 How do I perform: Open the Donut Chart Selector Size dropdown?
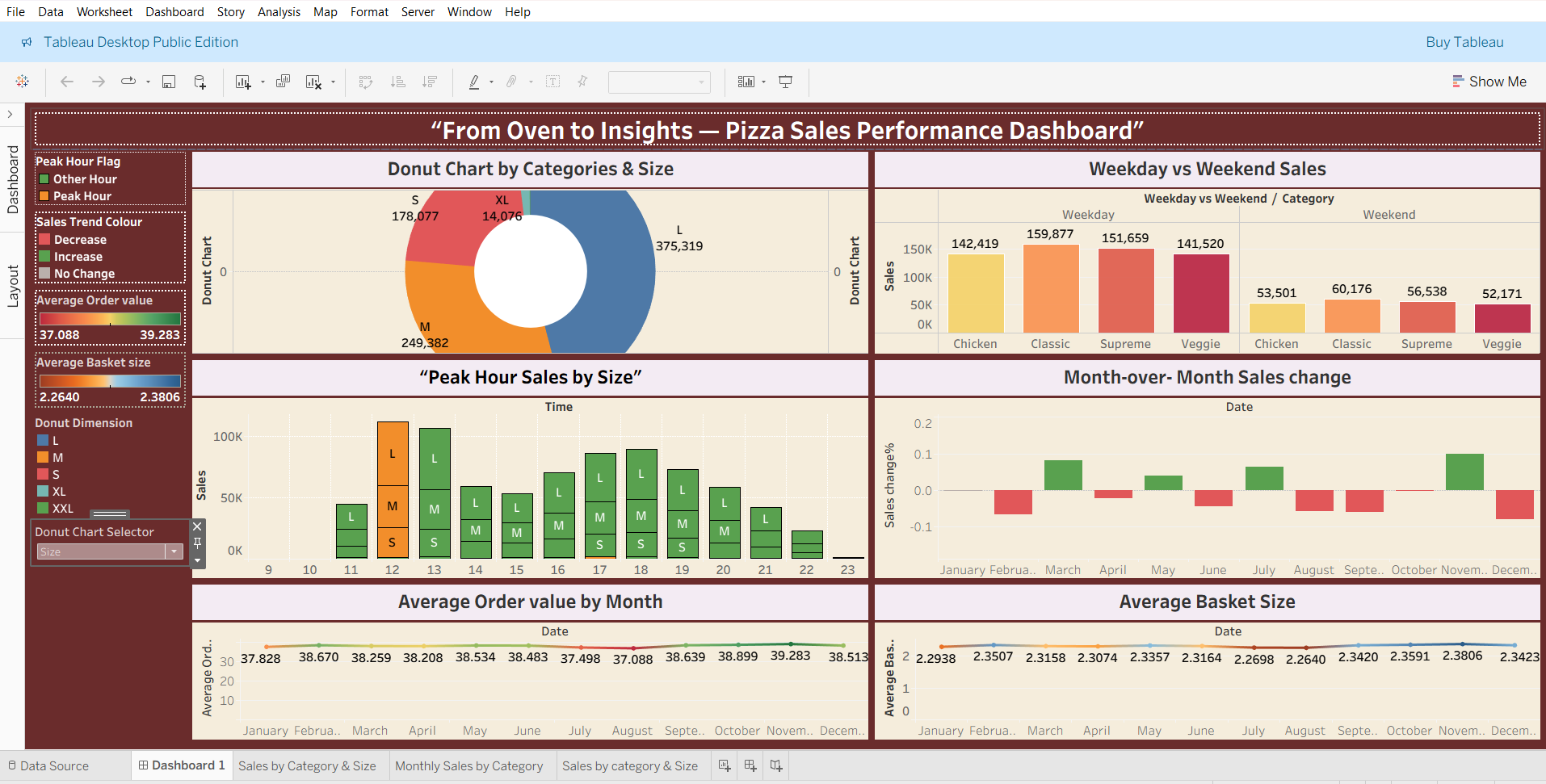pyautogui.click(x=174, y=551)
